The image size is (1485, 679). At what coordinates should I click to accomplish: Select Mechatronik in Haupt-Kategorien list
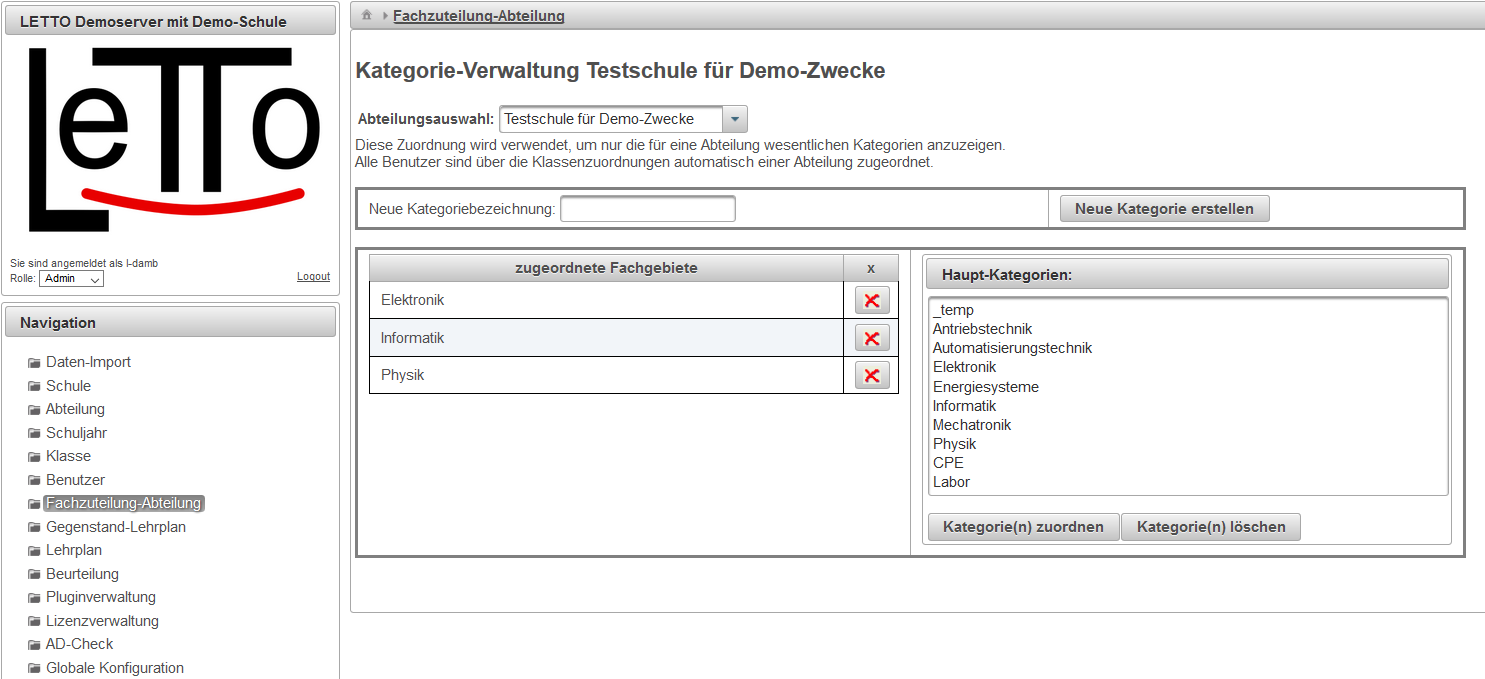[971, 425]
